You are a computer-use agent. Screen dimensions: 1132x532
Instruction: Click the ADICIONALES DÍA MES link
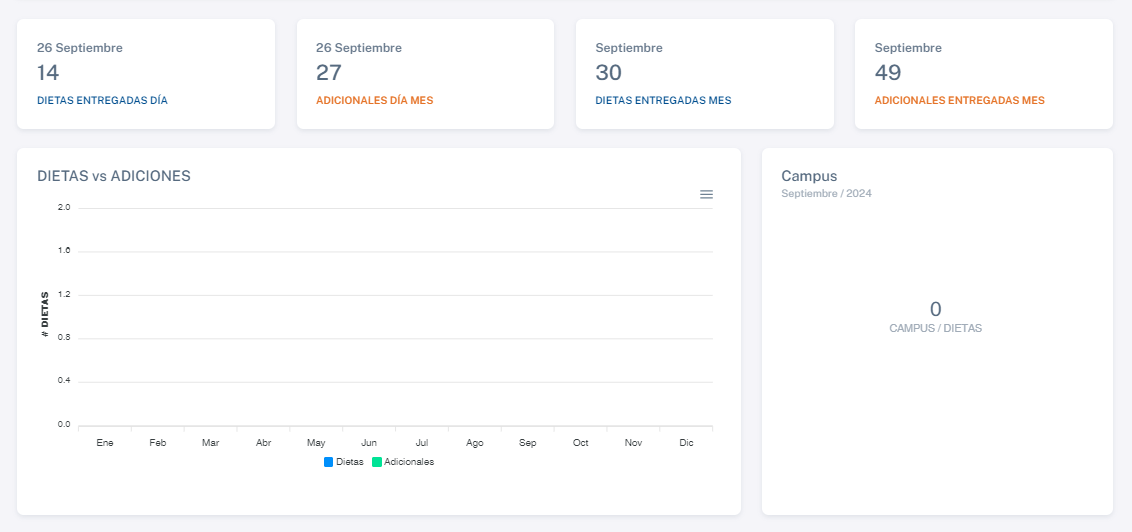coord(374,100)
